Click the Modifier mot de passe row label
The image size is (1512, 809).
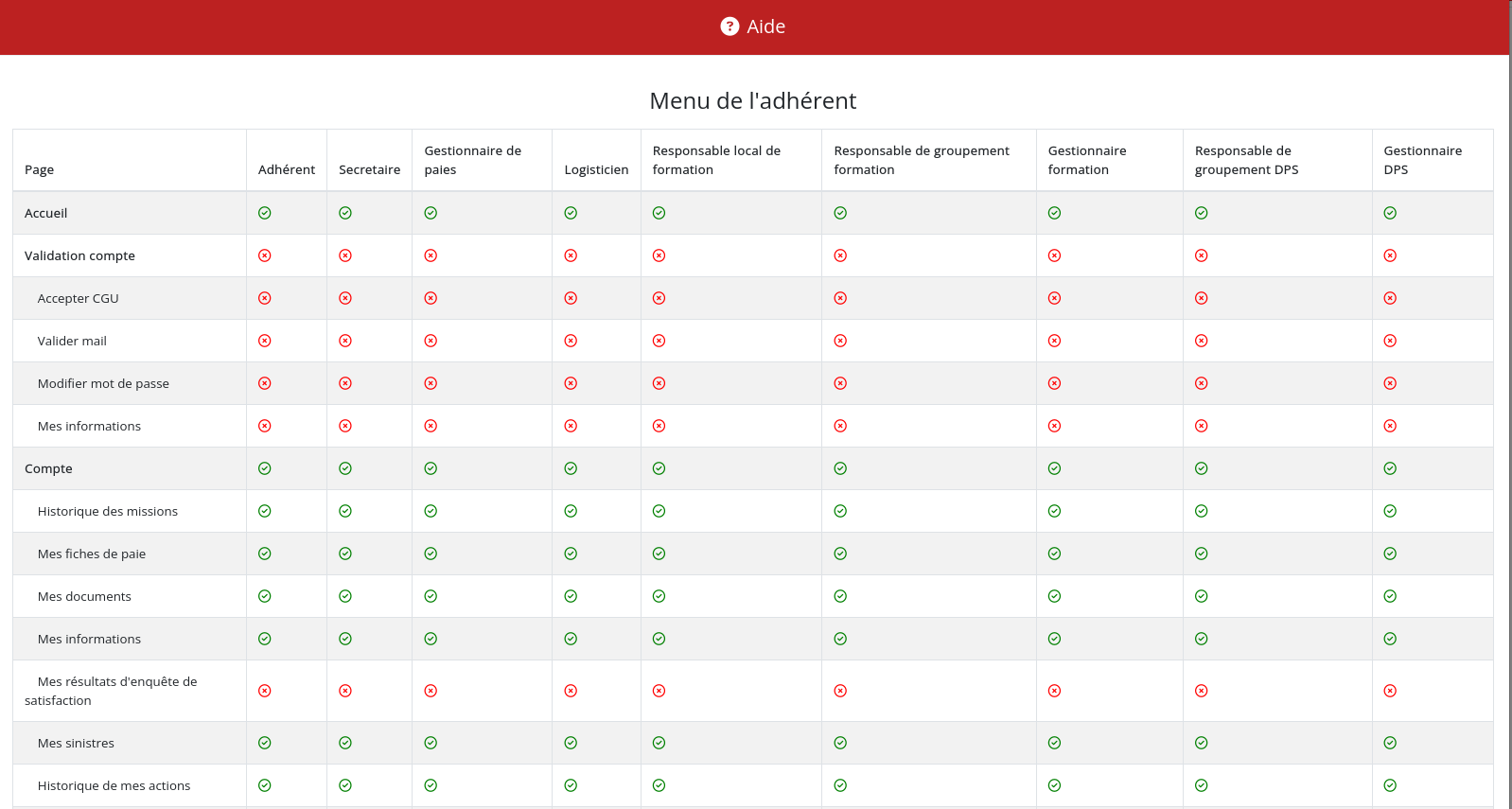(103, 383)
